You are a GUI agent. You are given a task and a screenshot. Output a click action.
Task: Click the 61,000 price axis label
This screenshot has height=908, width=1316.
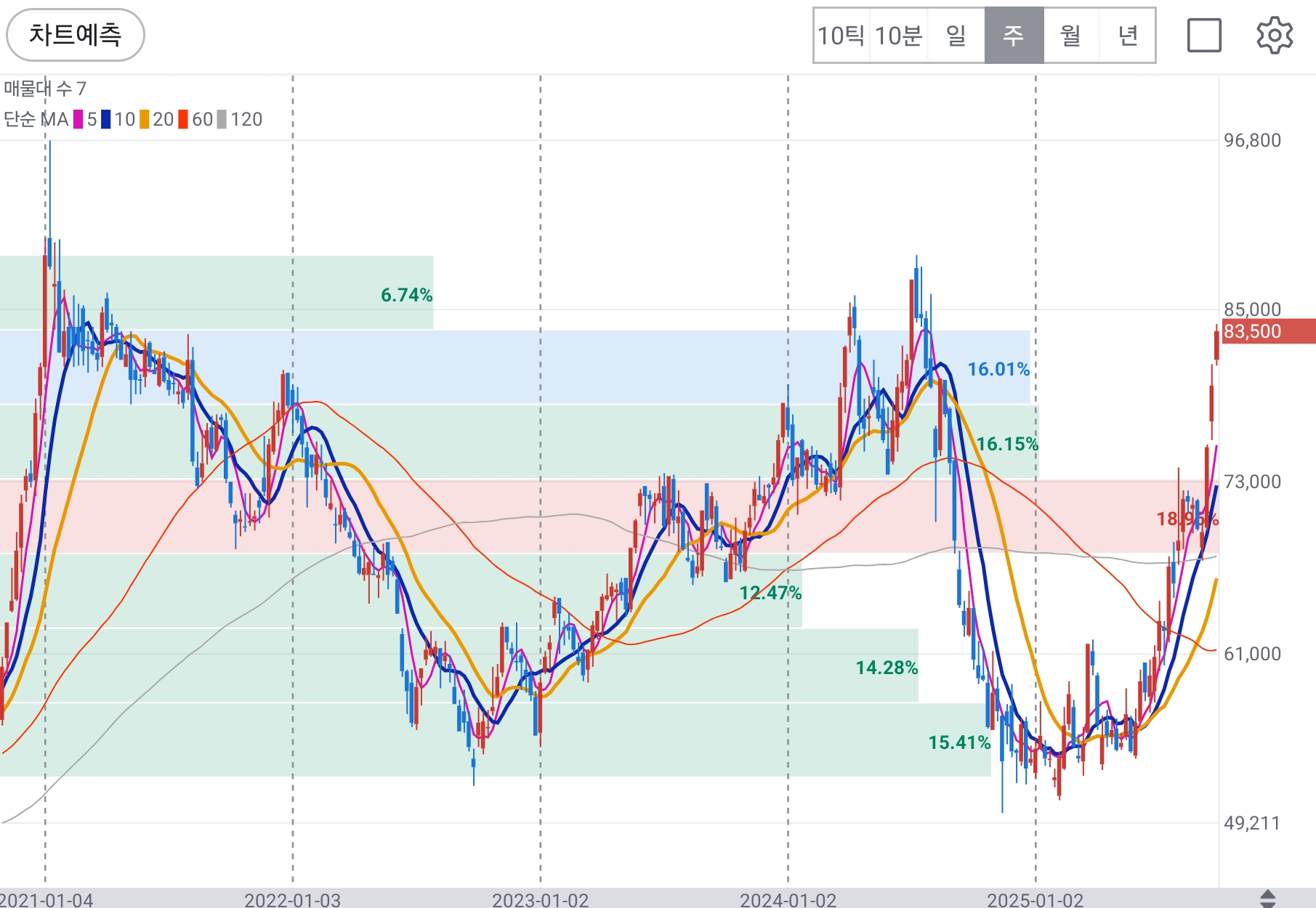[x=1252, y=654]
